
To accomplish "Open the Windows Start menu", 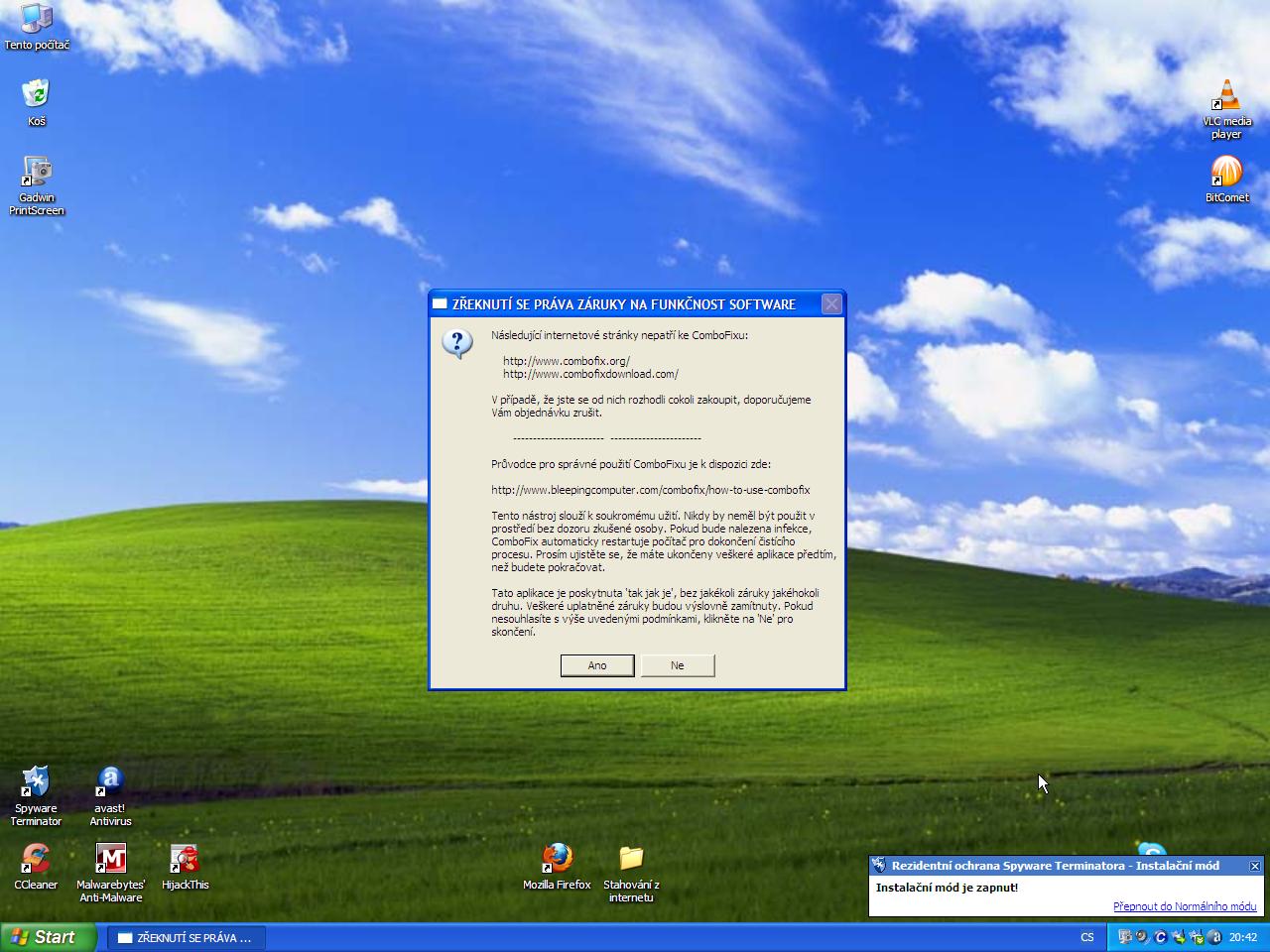I will pos(48,937).
